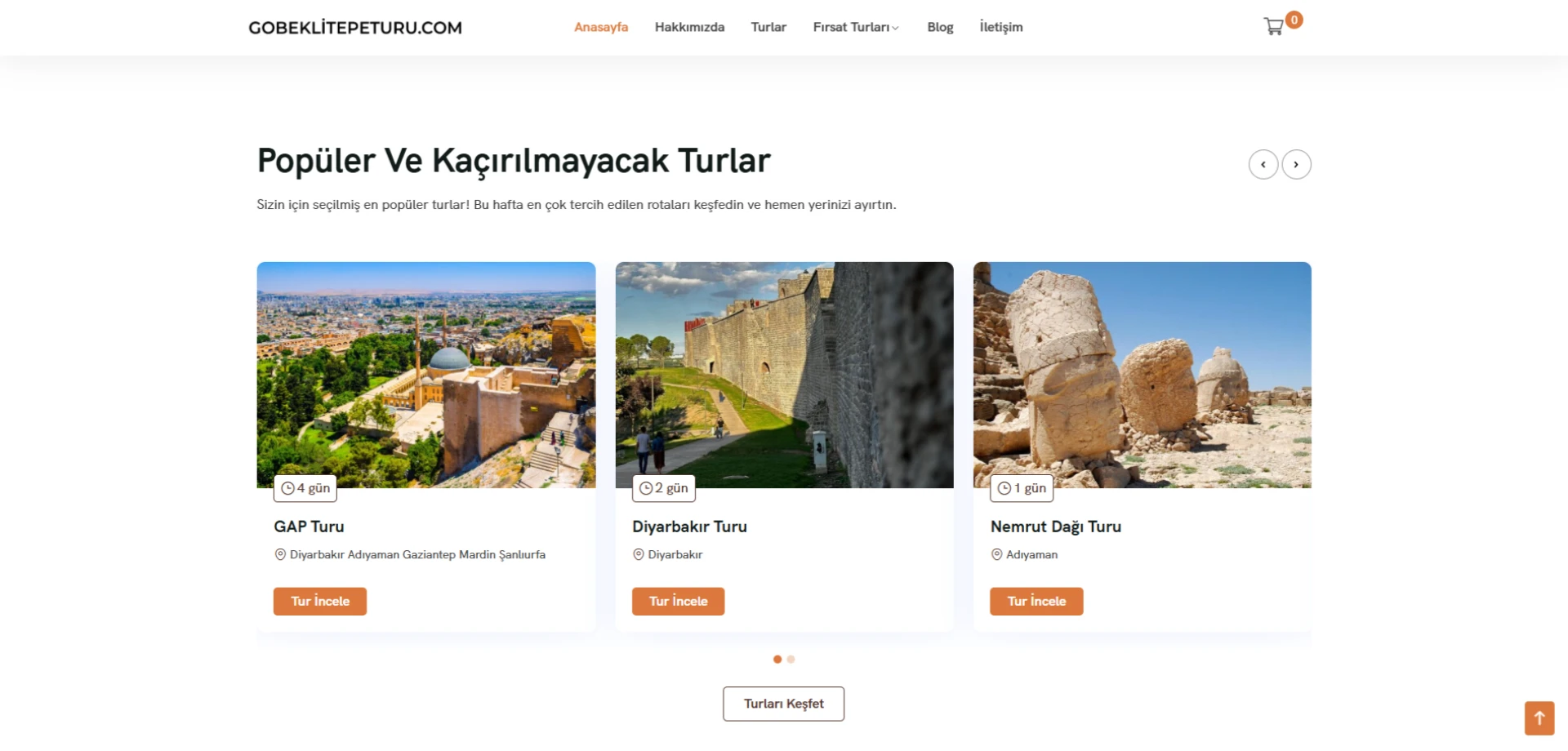Click the next carousel arrow
The image size is (1568, 751).
coord(1296,165)
